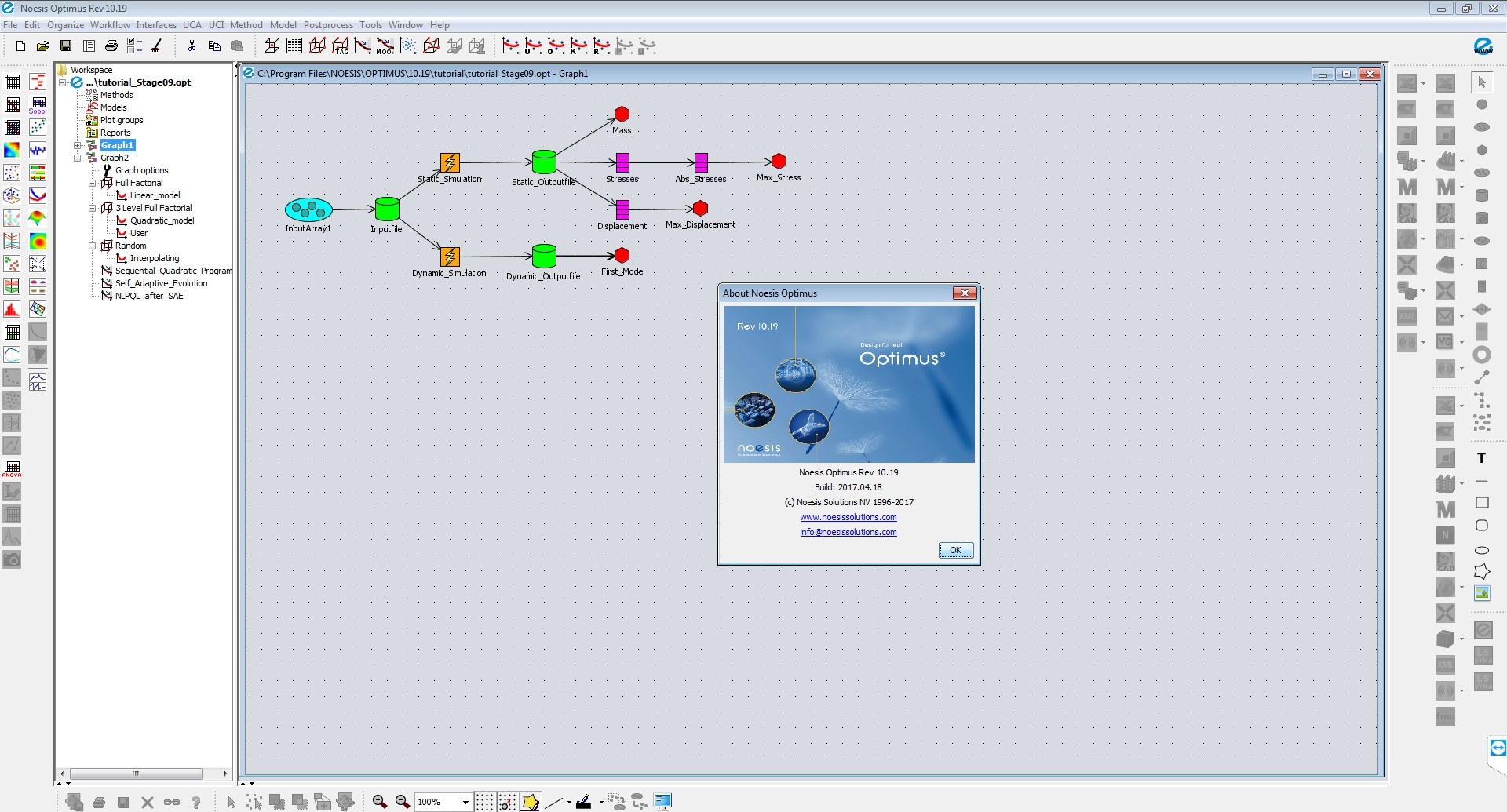Click the Max_Stress output node
The height and width of the screenshot is (812, 1507).
coord(779,161)
